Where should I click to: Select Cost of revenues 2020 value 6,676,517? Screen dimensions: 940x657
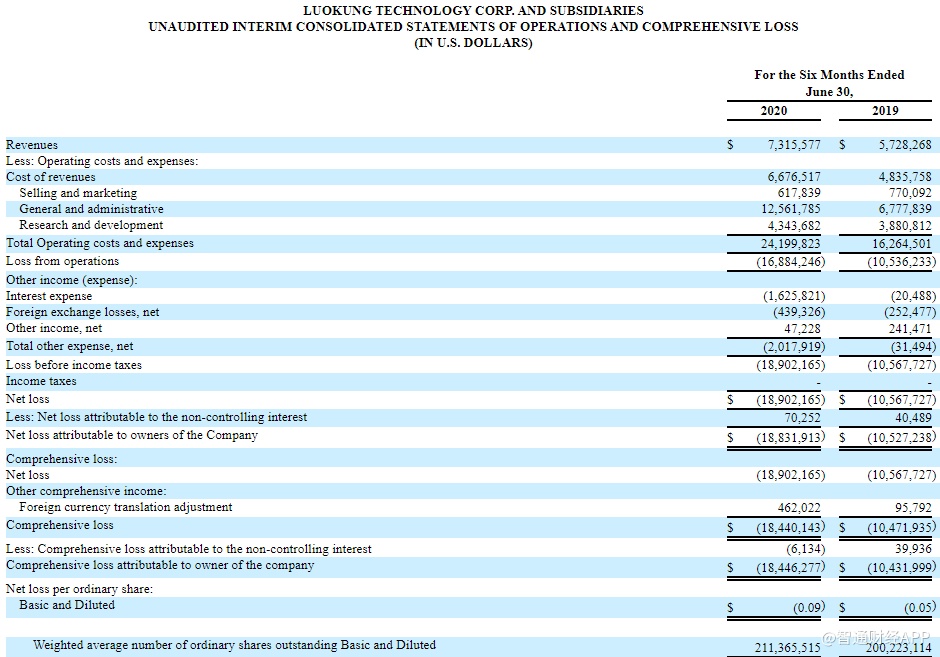pos(794,177)
